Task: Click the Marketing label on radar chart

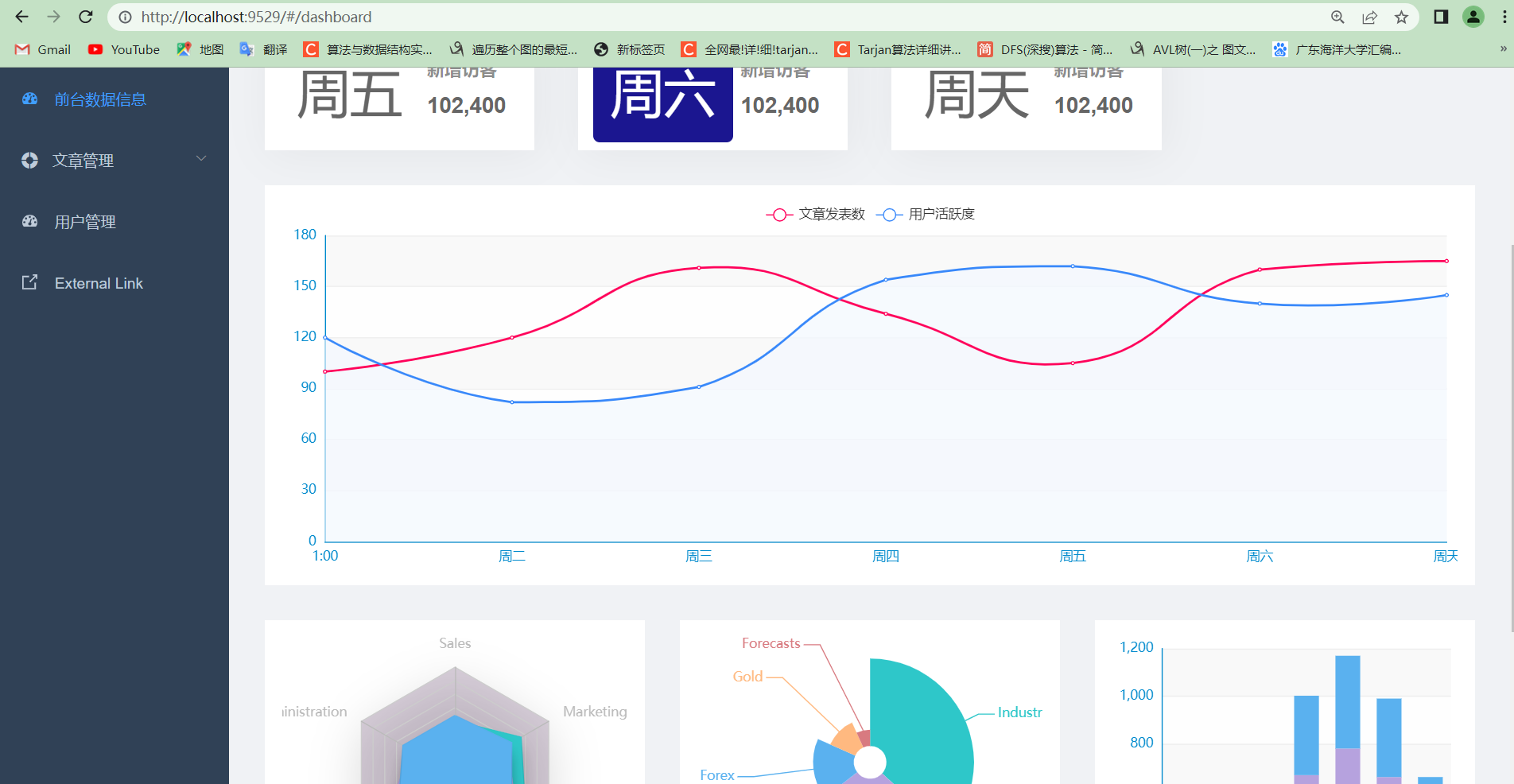Action: 595,712
